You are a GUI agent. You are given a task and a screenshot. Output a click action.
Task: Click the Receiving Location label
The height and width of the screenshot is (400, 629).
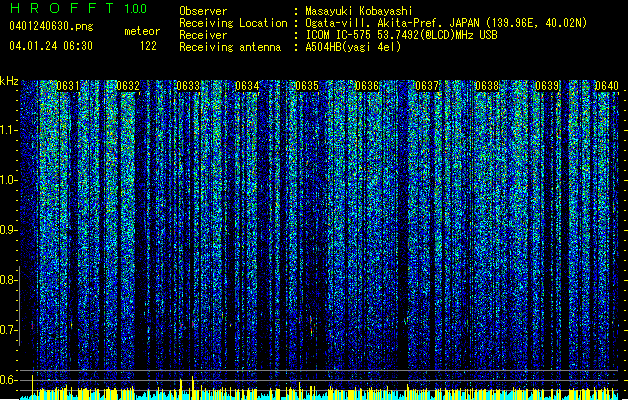click(233, 23)
